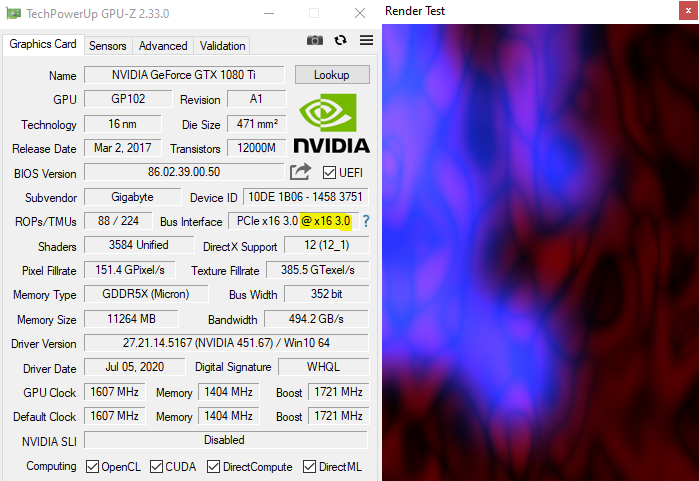
Task: Click the Transistors value 12000M
Action: [x=257, y=148]
